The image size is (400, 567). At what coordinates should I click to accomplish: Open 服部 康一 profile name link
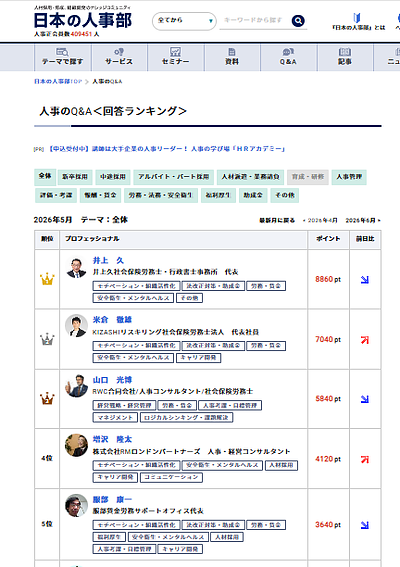[112, 499]
